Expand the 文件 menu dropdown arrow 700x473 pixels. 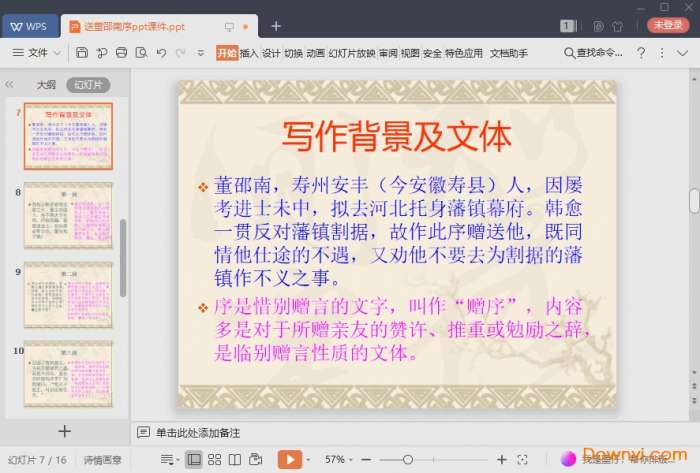(57, 53)
